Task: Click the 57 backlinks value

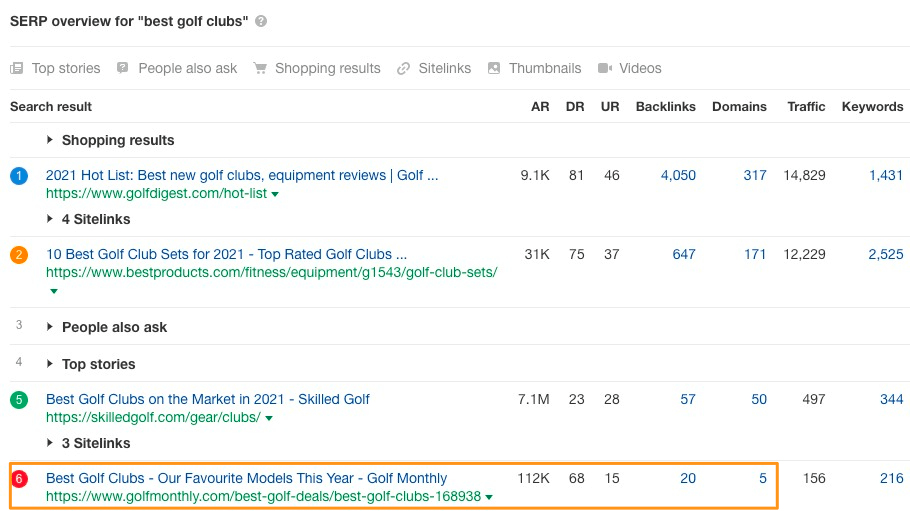Action: pyautogui.click(x=688, y=400)
